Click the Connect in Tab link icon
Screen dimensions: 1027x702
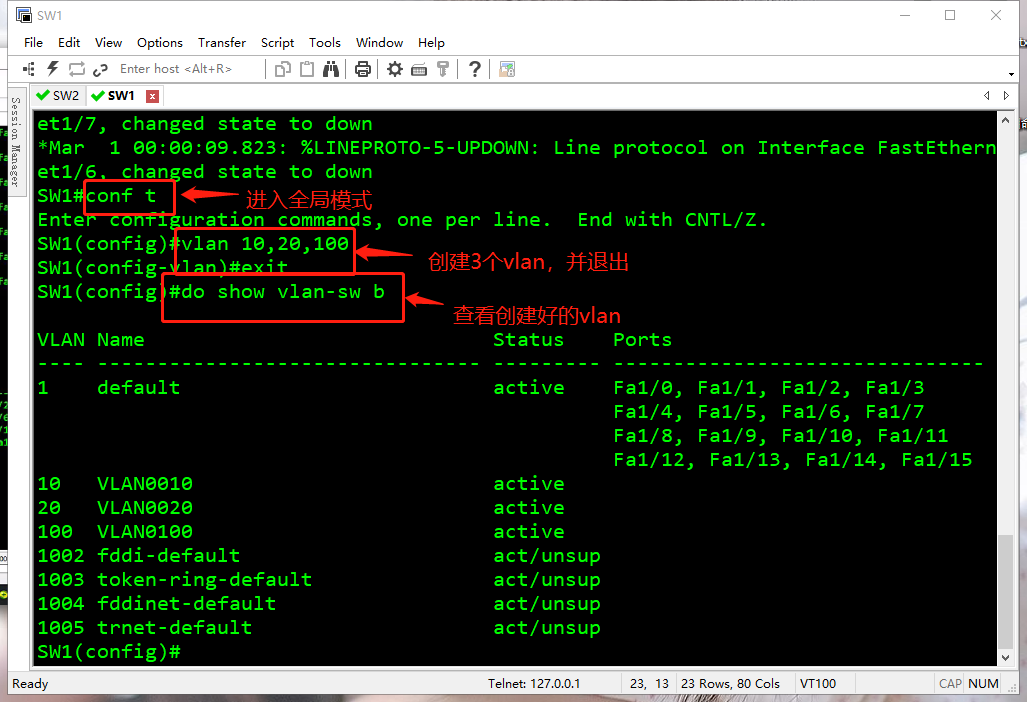(x=100, y=69)
